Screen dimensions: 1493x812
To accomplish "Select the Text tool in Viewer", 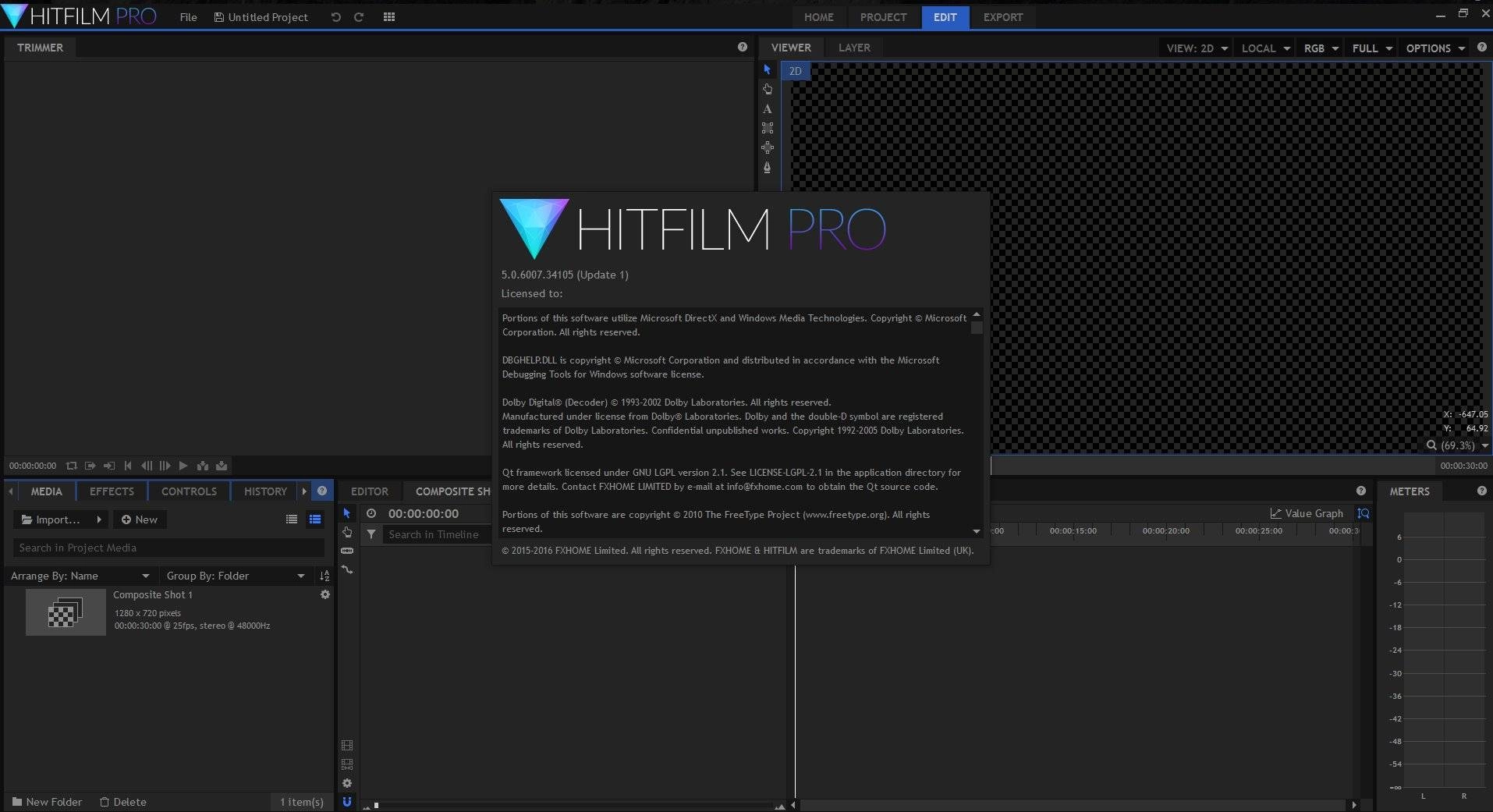I will click(x=768, y=108).
